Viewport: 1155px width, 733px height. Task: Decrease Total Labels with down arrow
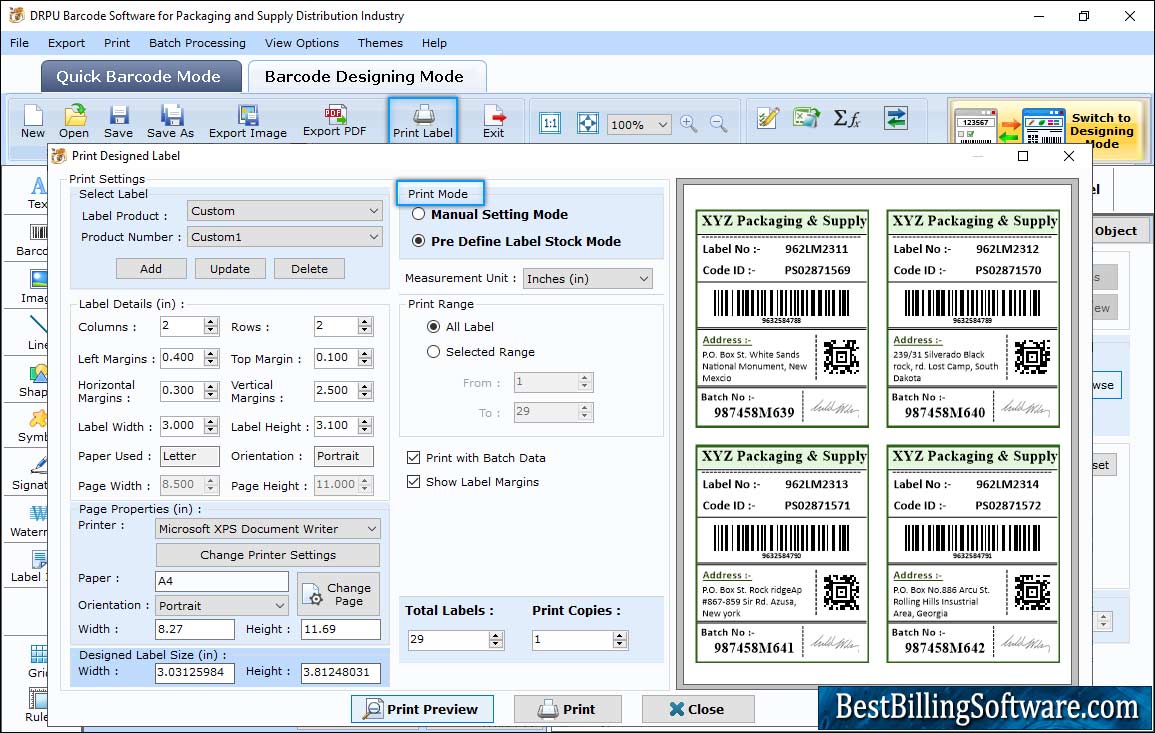click(496, 644)
